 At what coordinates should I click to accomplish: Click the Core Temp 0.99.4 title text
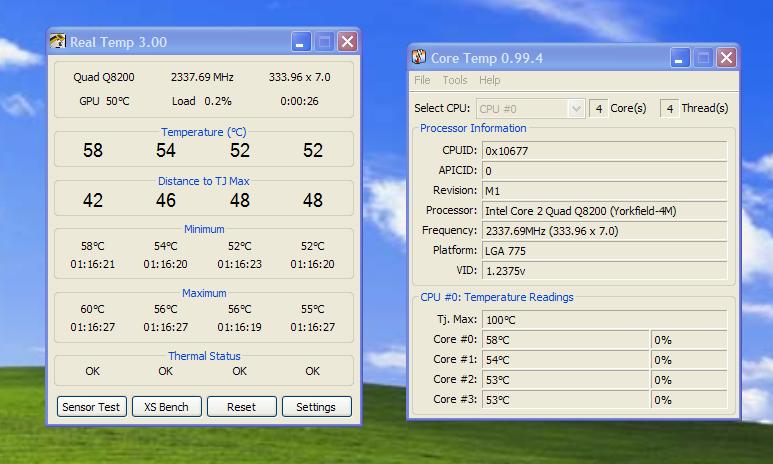click(487, 58)
